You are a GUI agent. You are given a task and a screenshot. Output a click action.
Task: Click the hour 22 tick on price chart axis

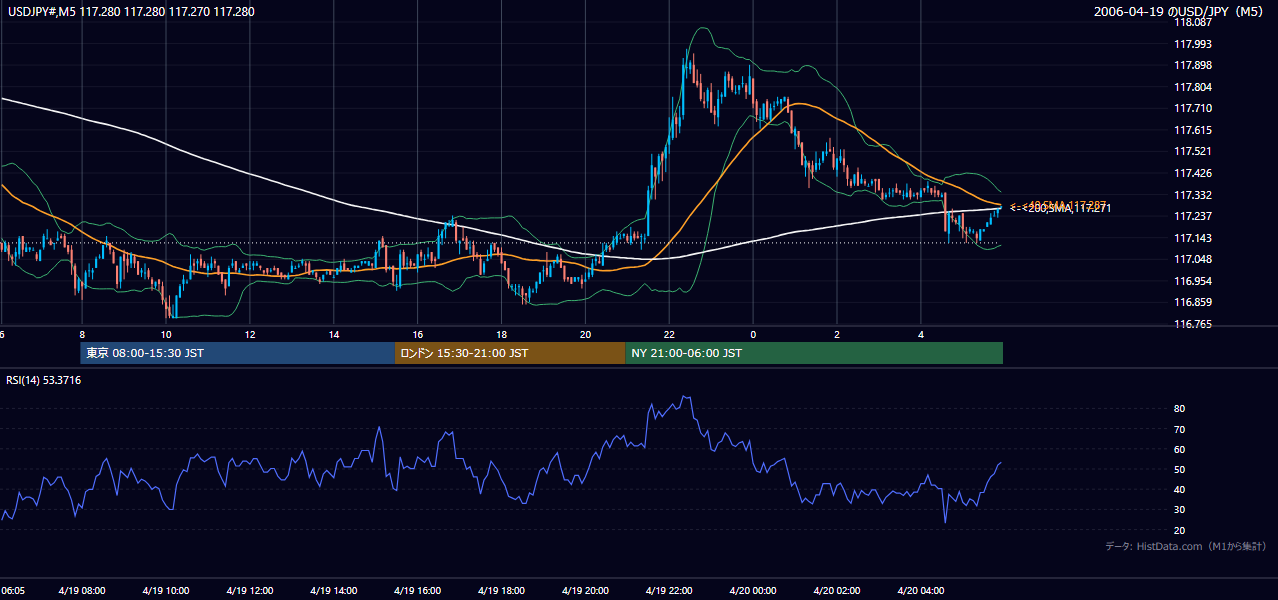click(669, 335)
